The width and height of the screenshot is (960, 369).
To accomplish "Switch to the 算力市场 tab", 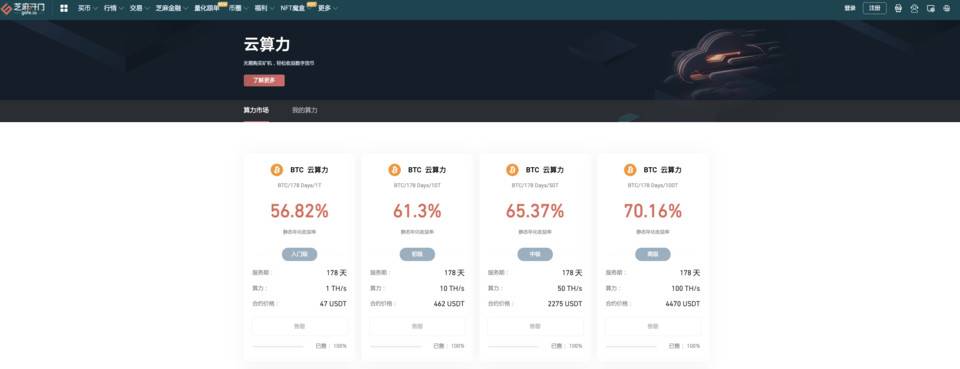I will (x=256, y=110).
